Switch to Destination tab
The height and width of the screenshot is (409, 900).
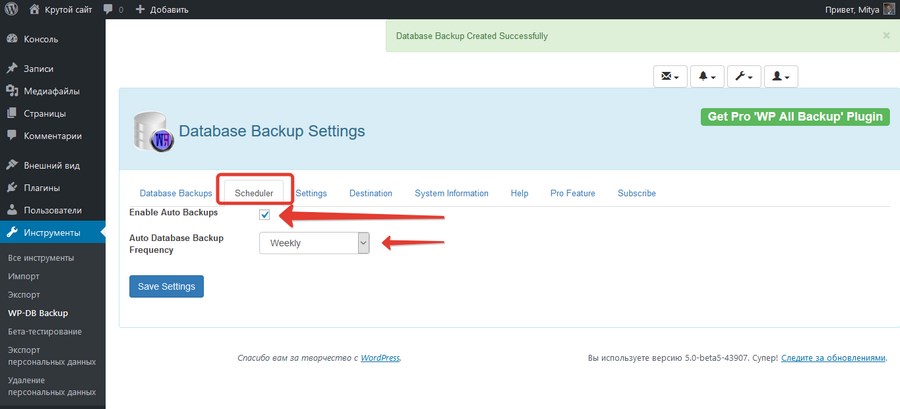(x=371, y=193)
